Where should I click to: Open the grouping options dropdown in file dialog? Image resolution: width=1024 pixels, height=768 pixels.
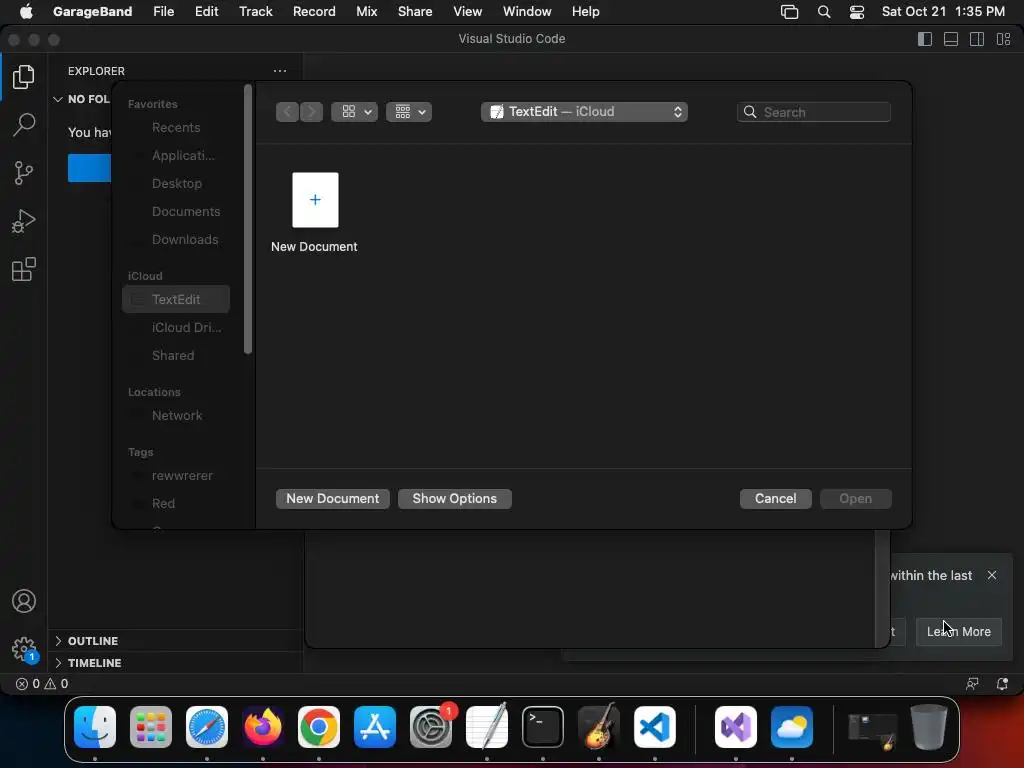(409, 112)
